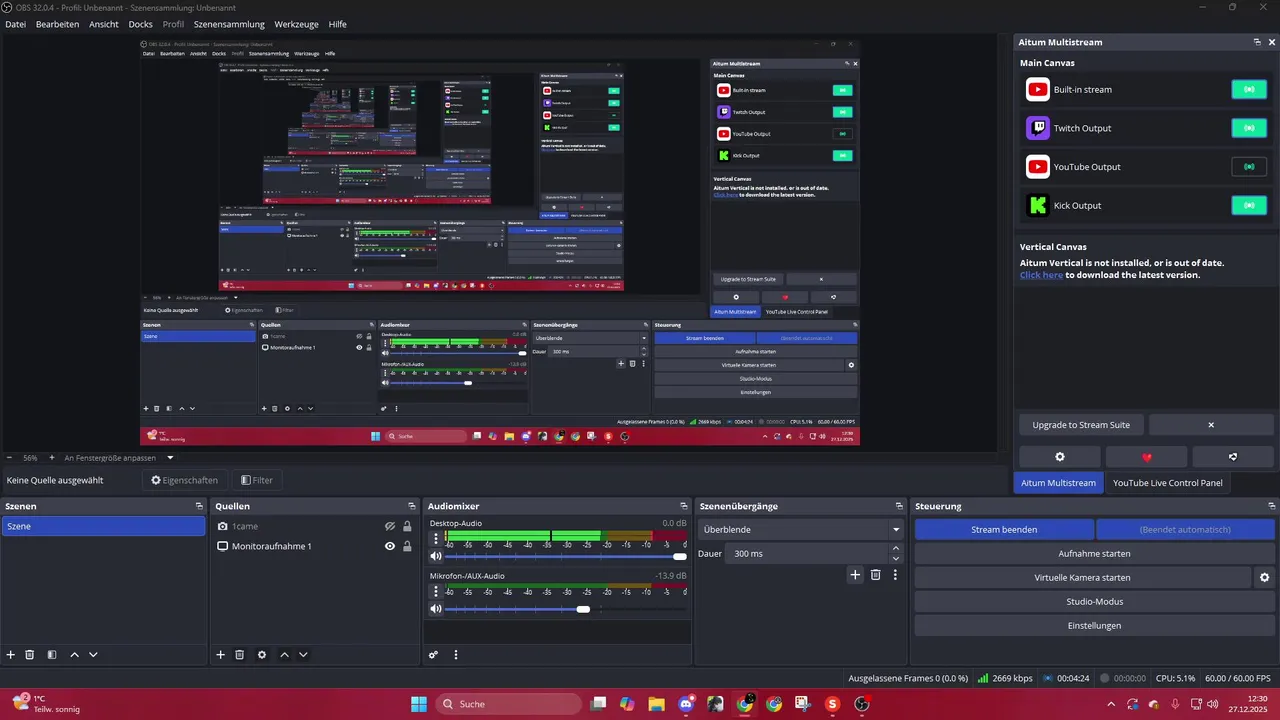The width and height of the screenshot is (1280, 720).
Task: Open Einstellungen from the Steuerung panel
Action: point(1094,626)
